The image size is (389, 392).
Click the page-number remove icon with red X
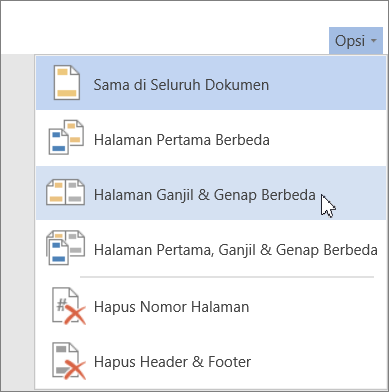68,306
